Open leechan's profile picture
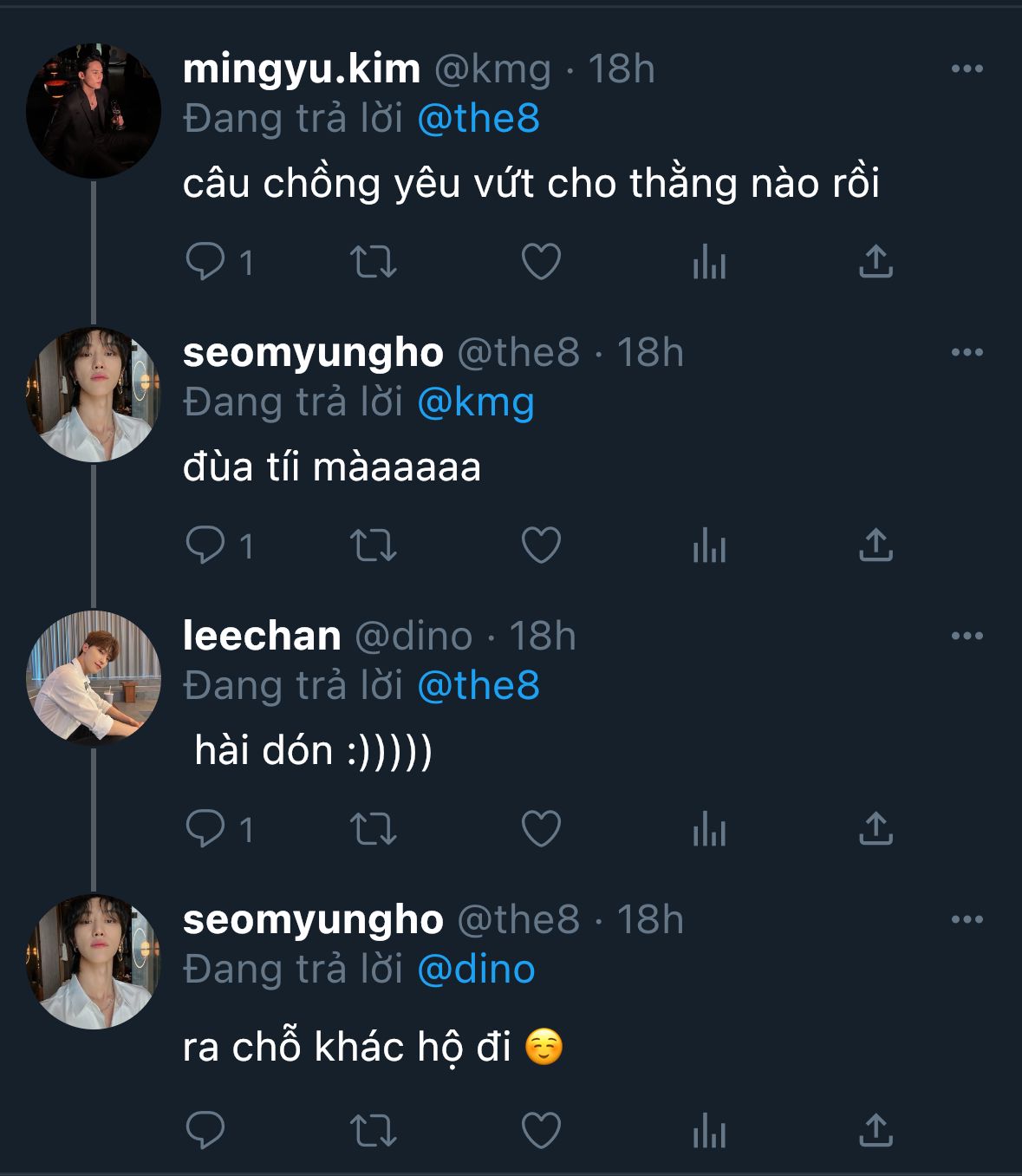Image resolution: width=1022 pixels, height=1176 pixels. tap(94, 677)
